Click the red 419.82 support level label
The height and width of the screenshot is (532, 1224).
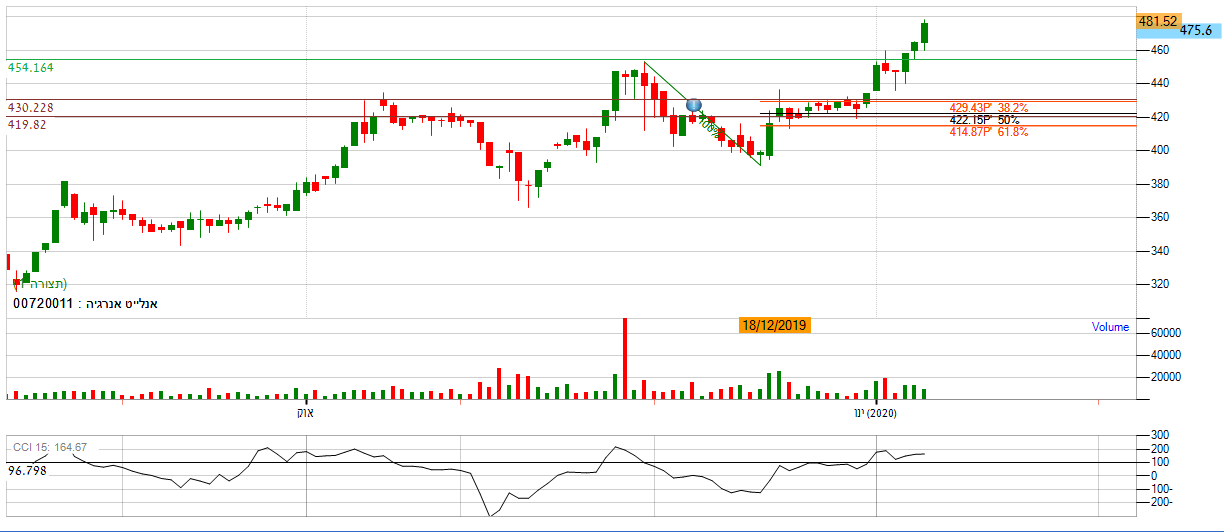27,124
